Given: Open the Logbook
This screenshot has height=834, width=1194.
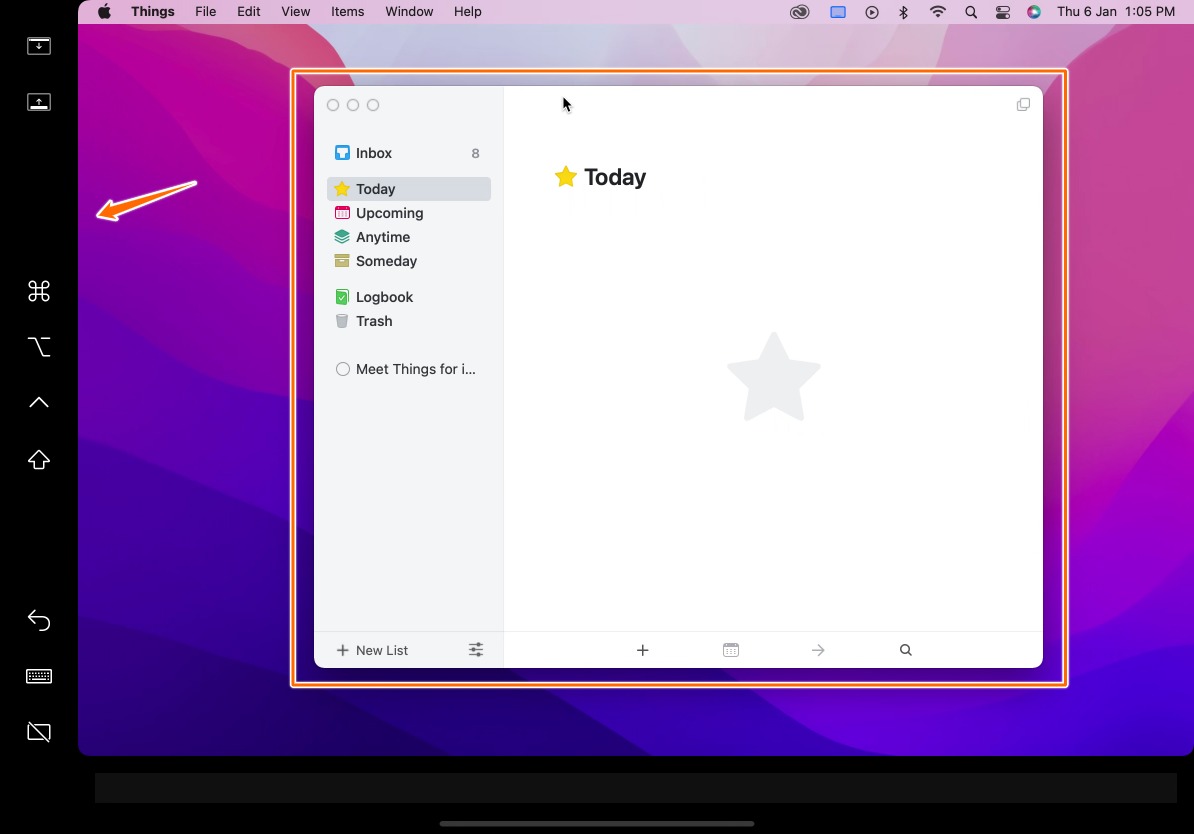Looking at the screenshot, I should click(409, 297).
